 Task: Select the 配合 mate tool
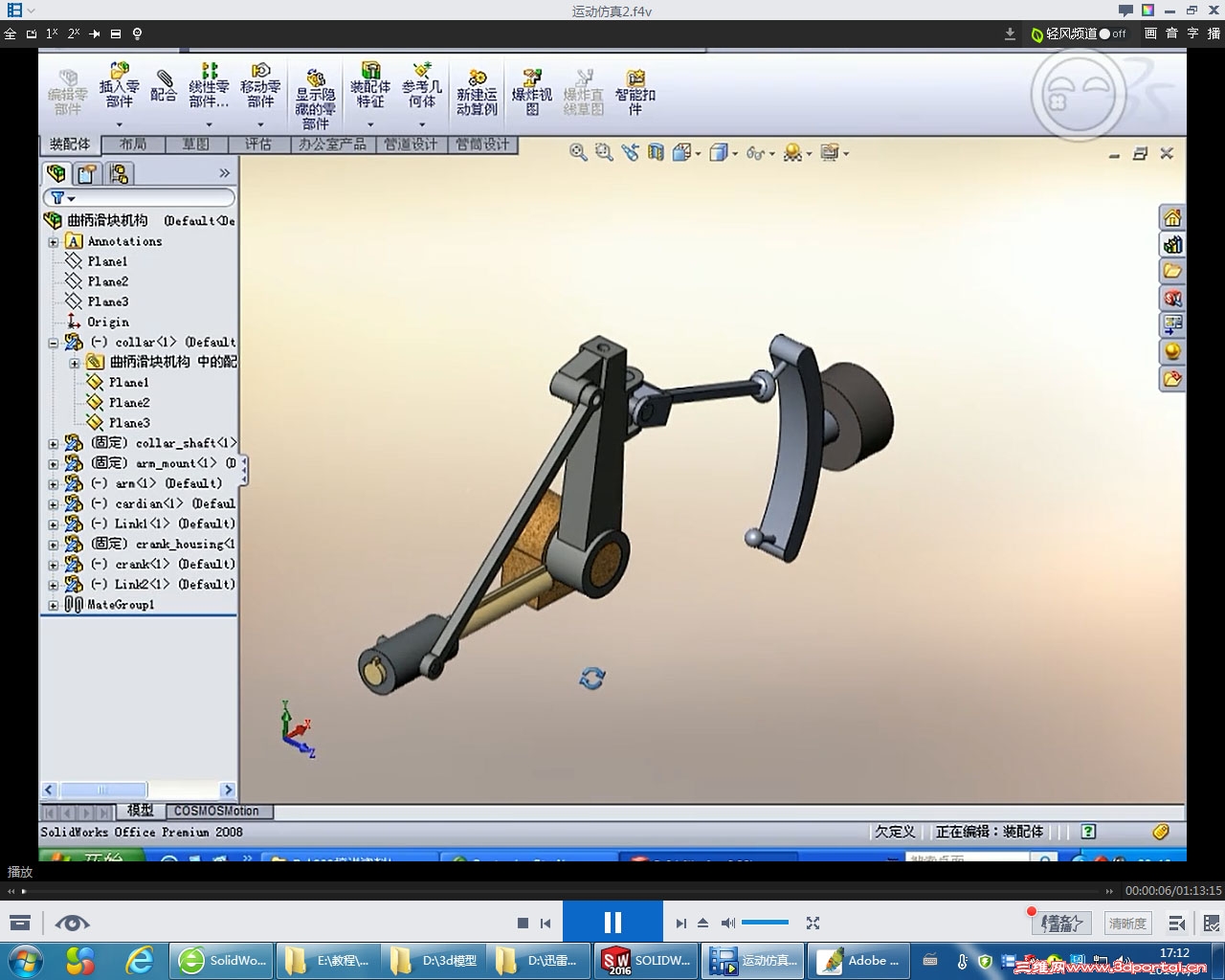tap(164, 85)
